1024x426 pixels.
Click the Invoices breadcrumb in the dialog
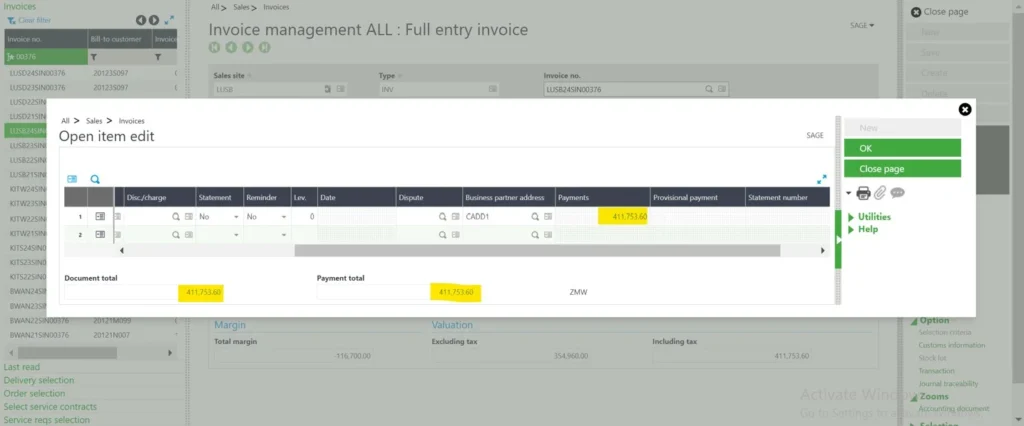pyautogui.click(x=131, y=120)
